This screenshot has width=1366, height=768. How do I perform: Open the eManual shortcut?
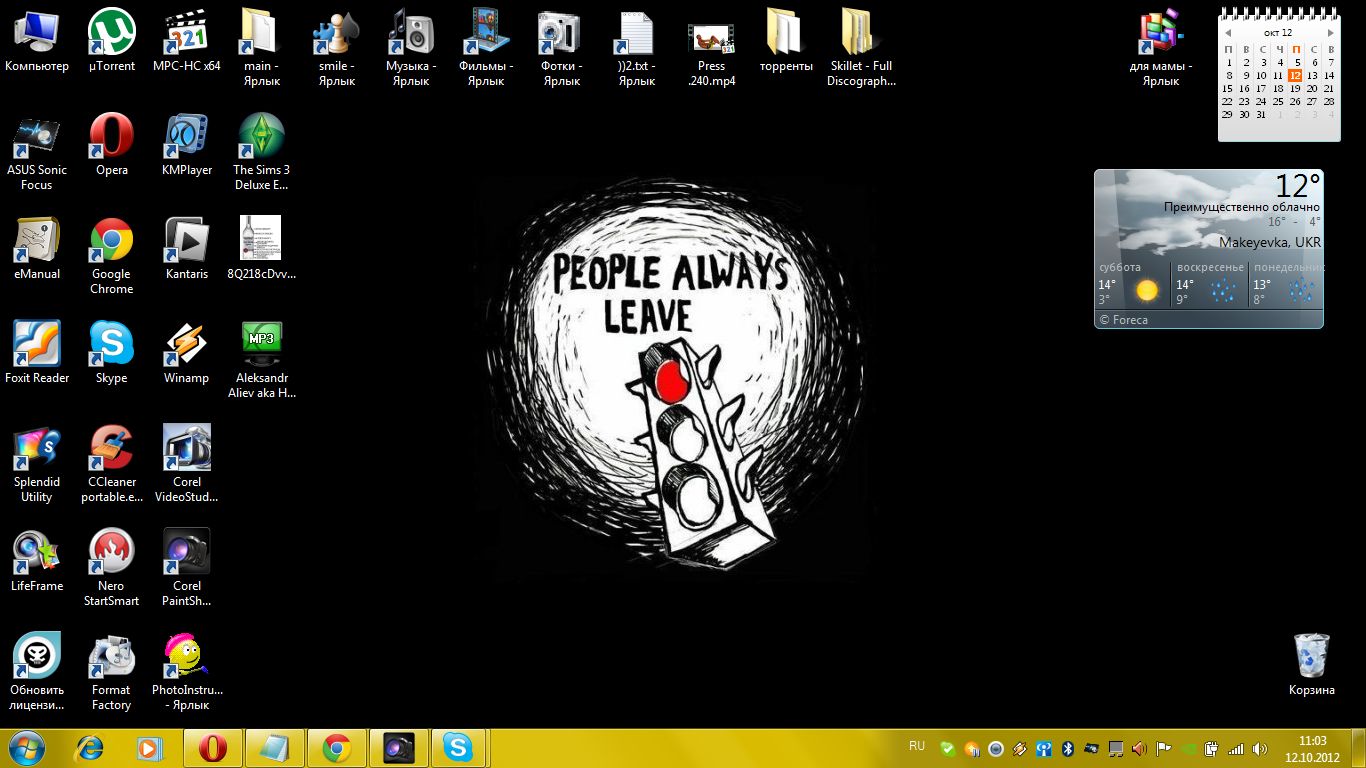tap(37, 249)
